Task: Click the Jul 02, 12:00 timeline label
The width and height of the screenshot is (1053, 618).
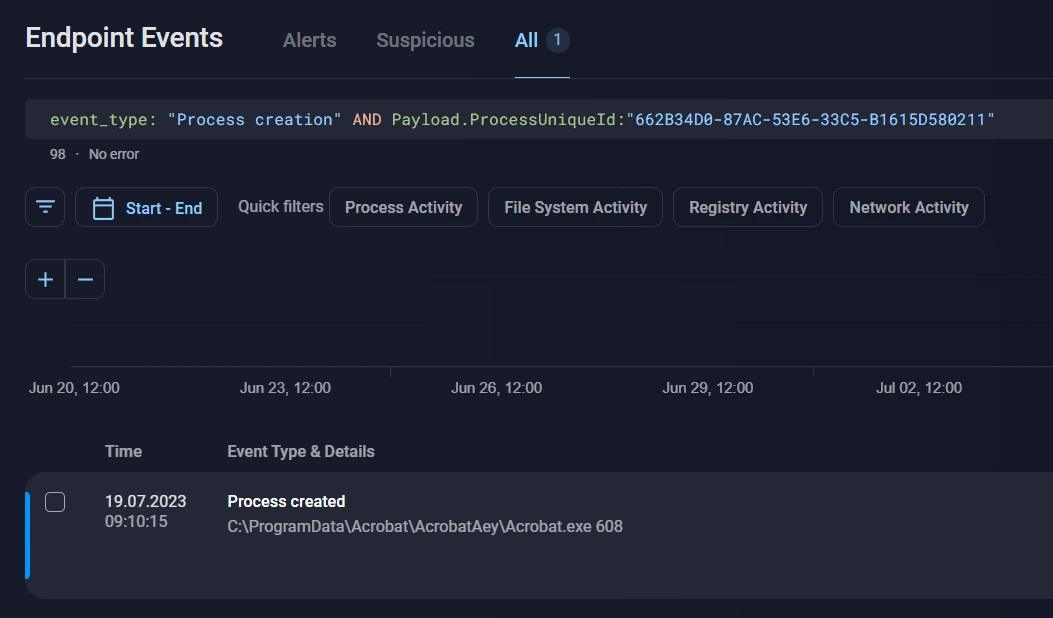Action: [919, 388]
